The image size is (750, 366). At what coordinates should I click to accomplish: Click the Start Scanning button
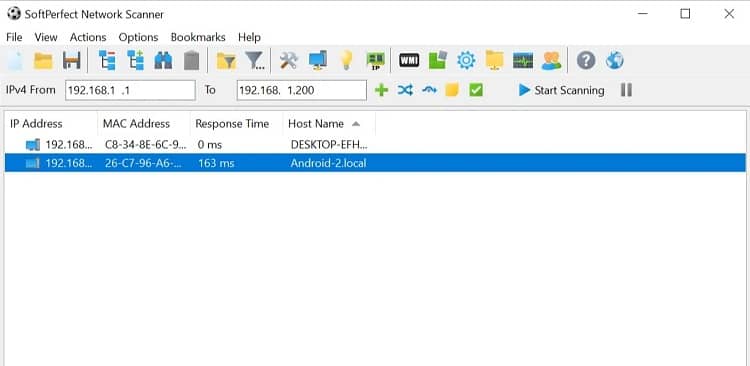tap(562, 90)
